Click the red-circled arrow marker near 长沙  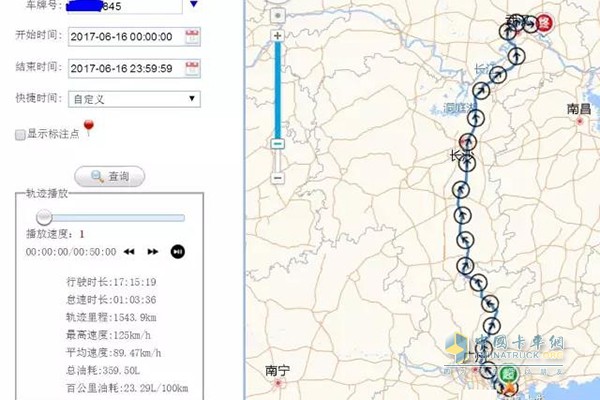(466, 142)
